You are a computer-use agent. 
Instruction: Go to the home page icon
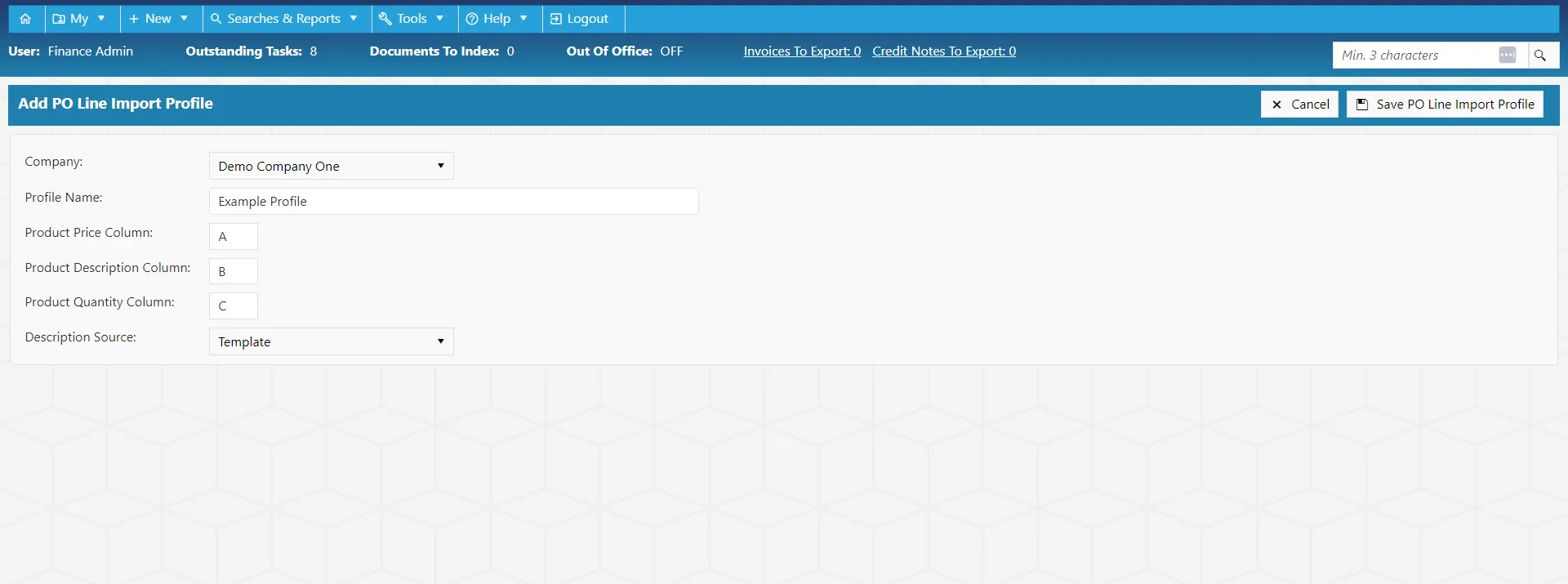tap(25, 19)
